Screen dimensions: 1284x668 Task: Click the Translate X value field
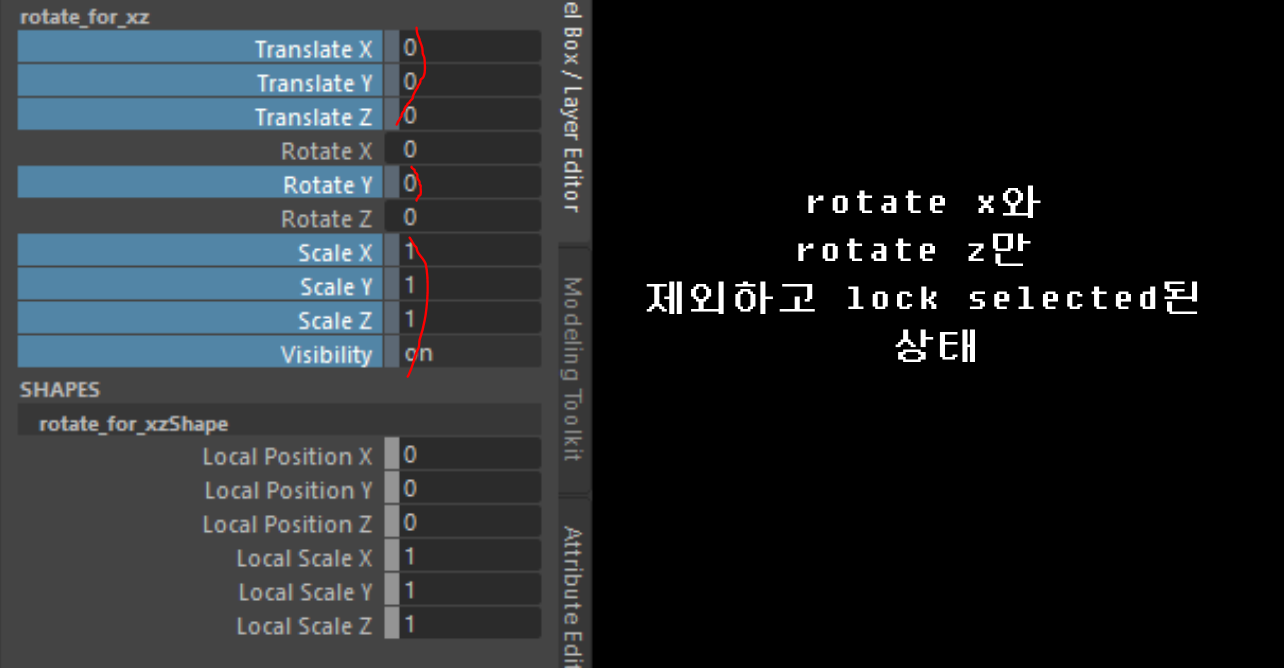click(470, 47)
